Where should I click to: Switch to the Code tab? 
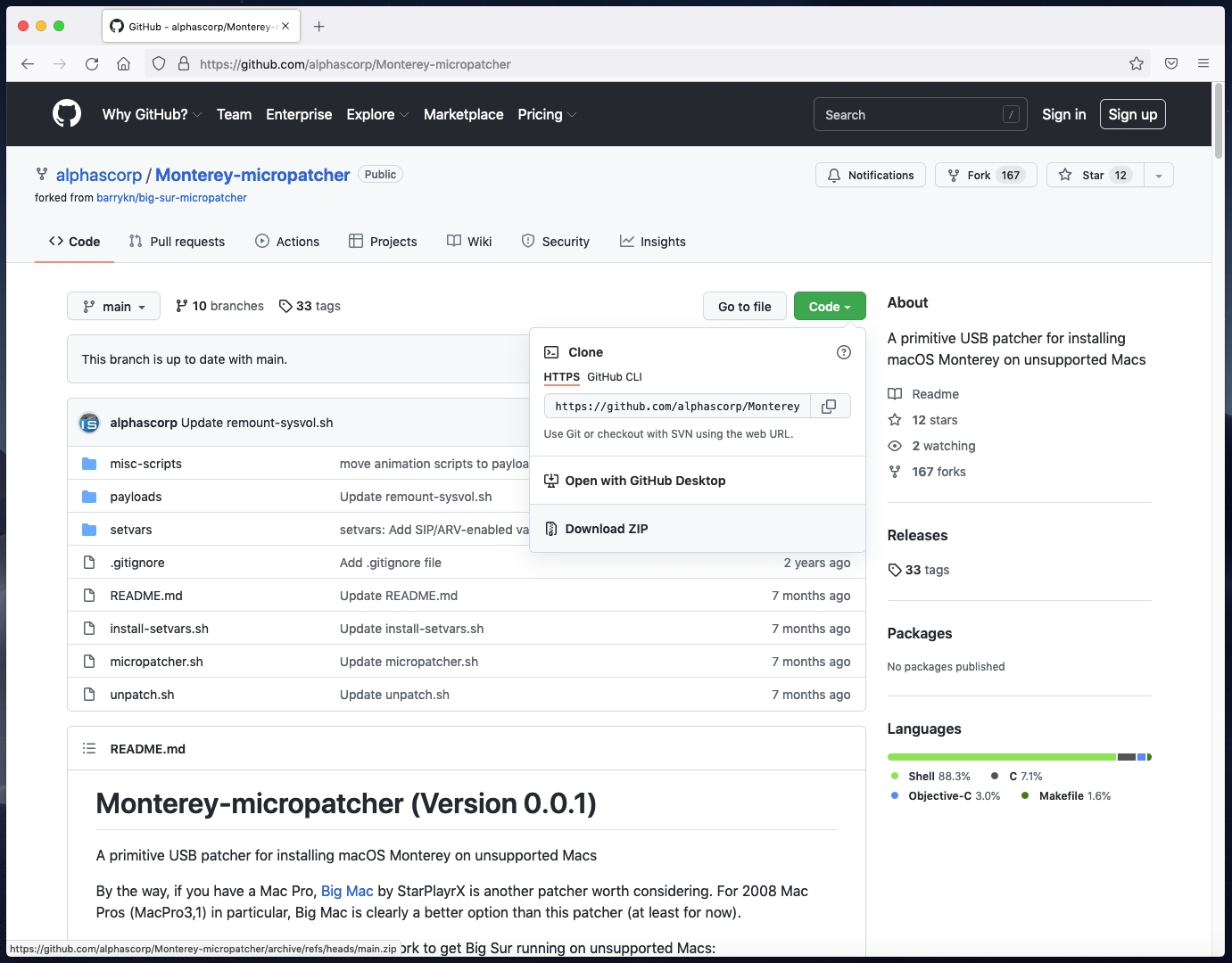pyautogui.click(x=75, y=242)
